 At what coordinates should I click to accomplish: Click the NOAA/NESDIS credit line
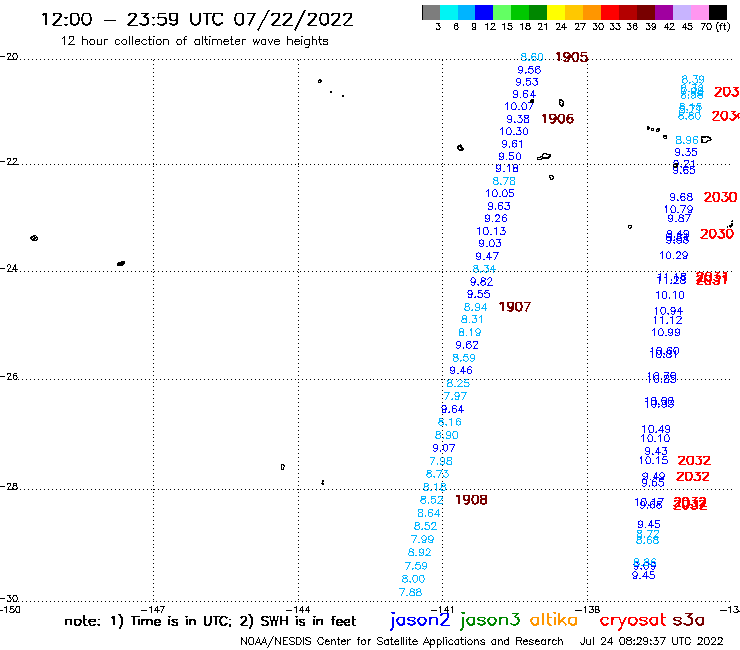pos(402,641)
